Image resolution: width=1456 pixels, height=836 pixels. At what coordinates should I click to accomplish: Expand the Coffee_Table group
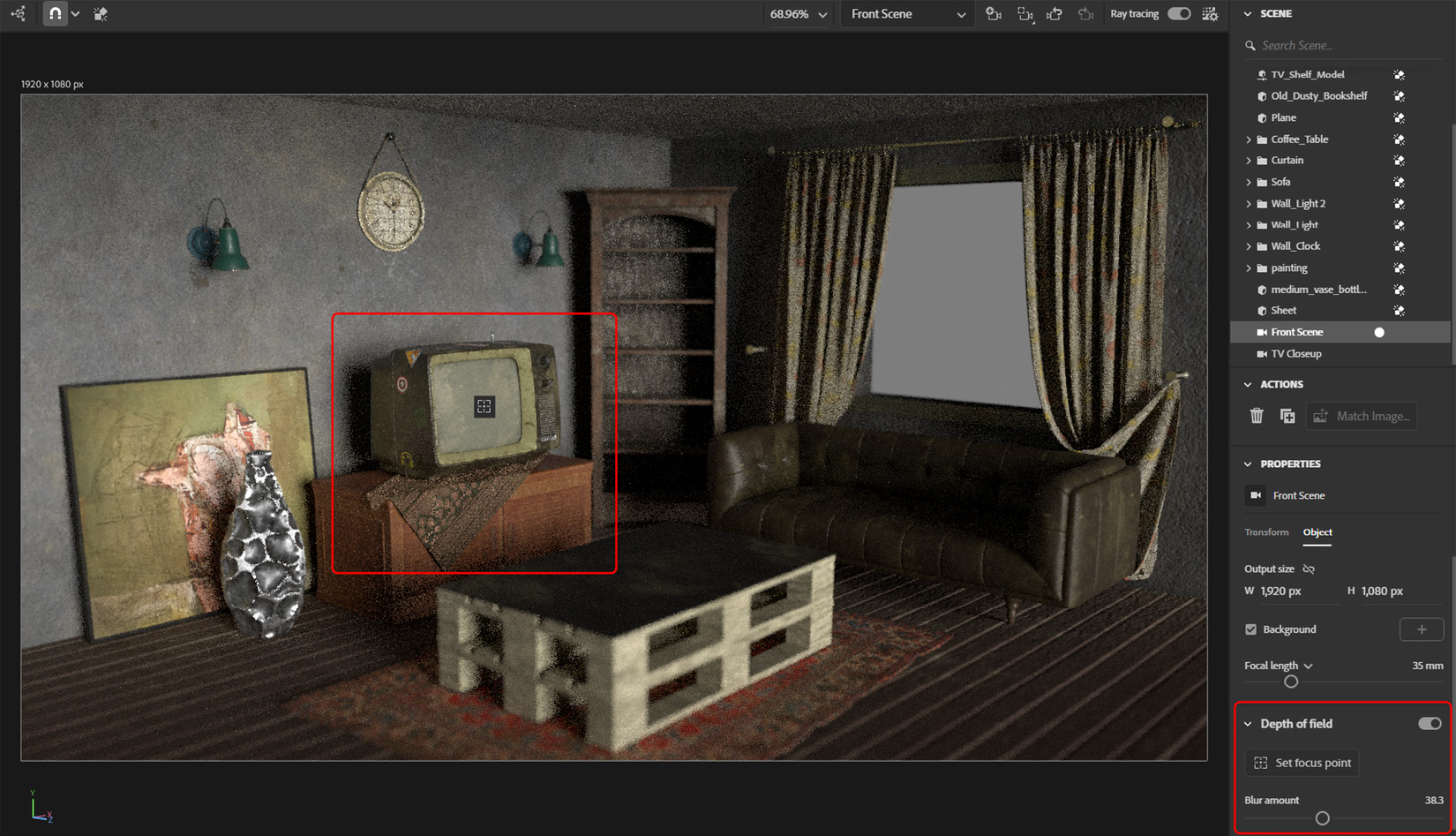1249,139
